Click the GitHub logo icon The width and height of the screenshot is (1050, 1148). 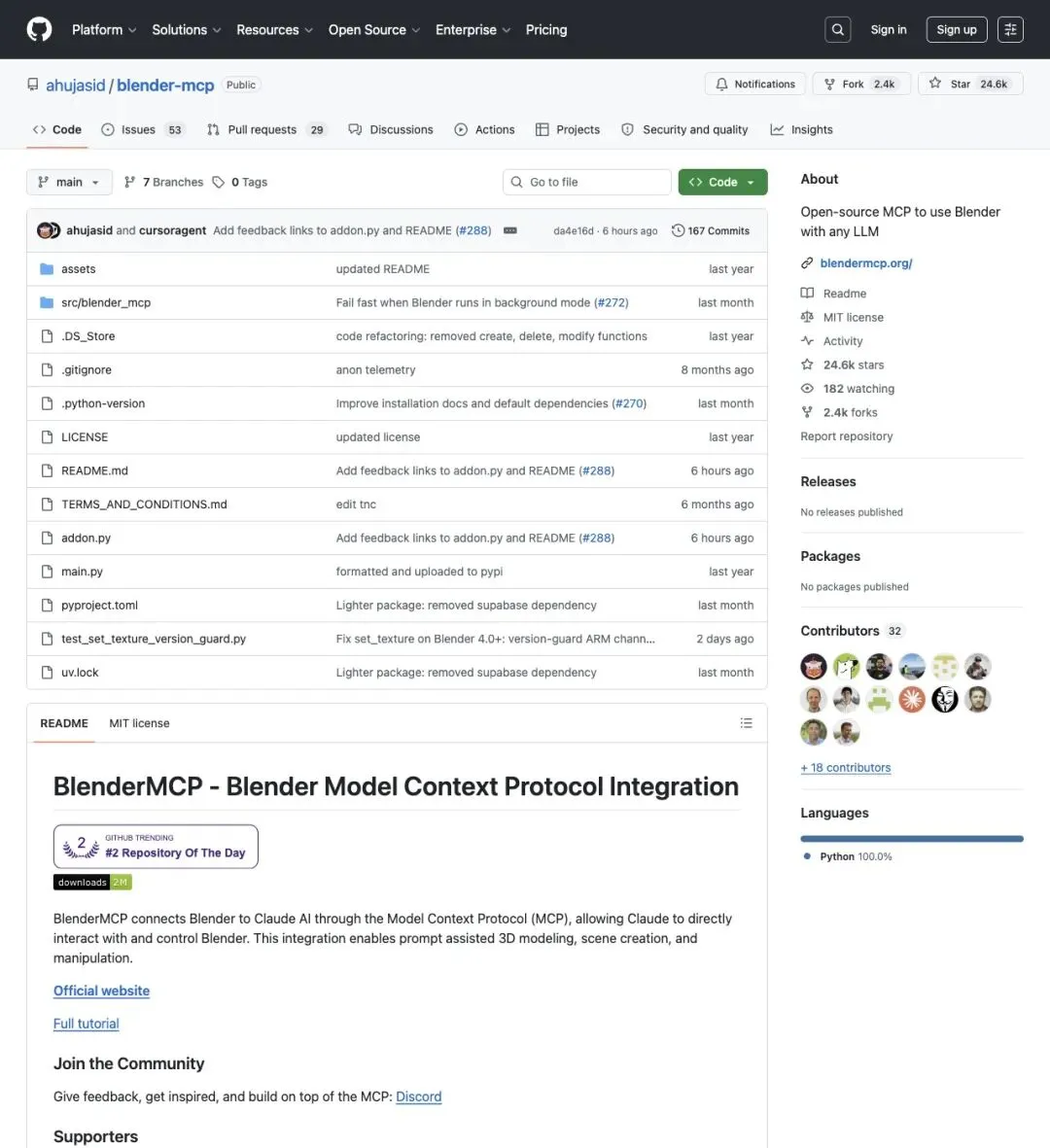point(39,29)
